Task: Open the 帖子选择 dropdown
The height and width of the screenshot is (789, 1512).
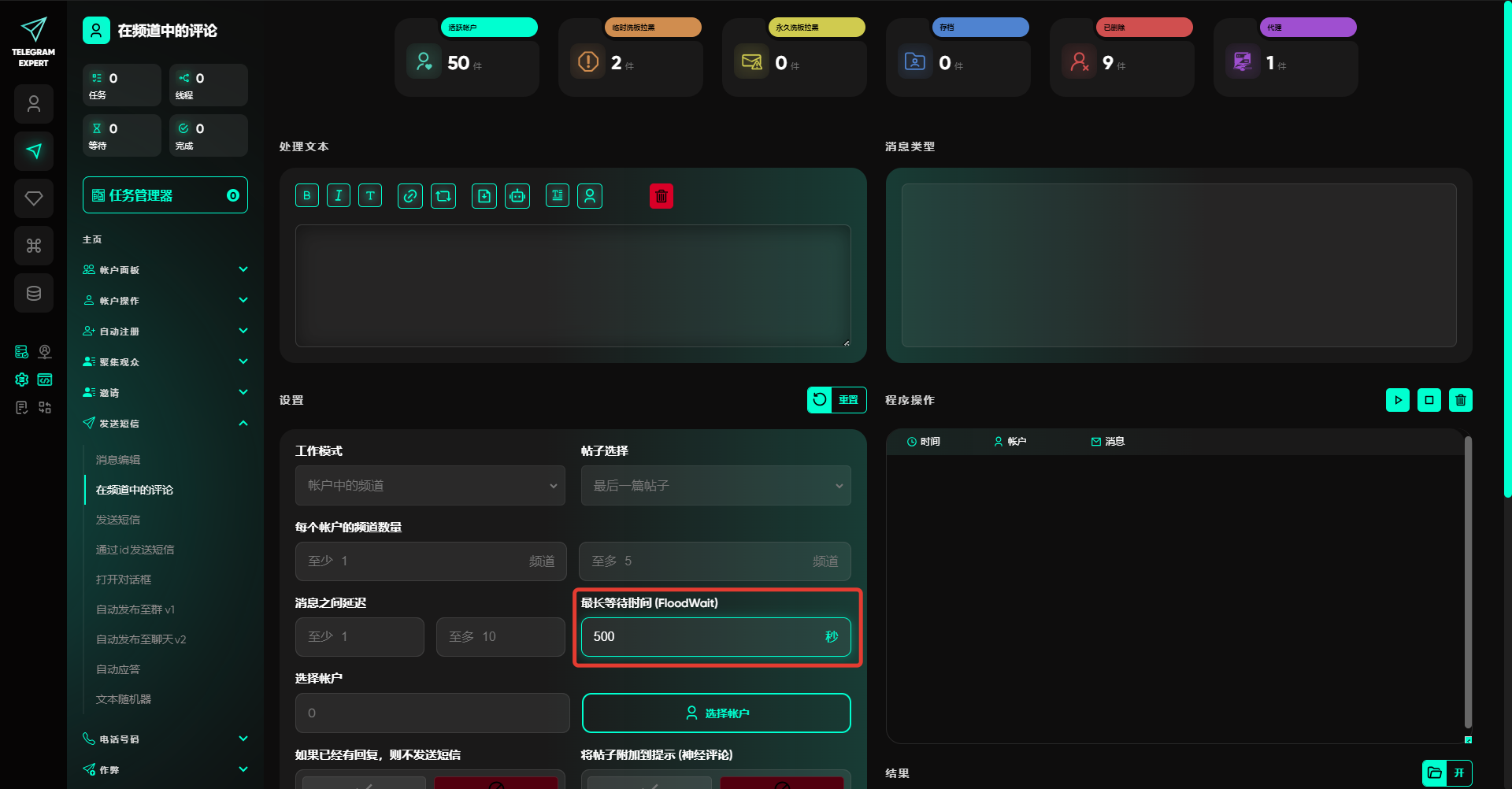Action: 716,486
